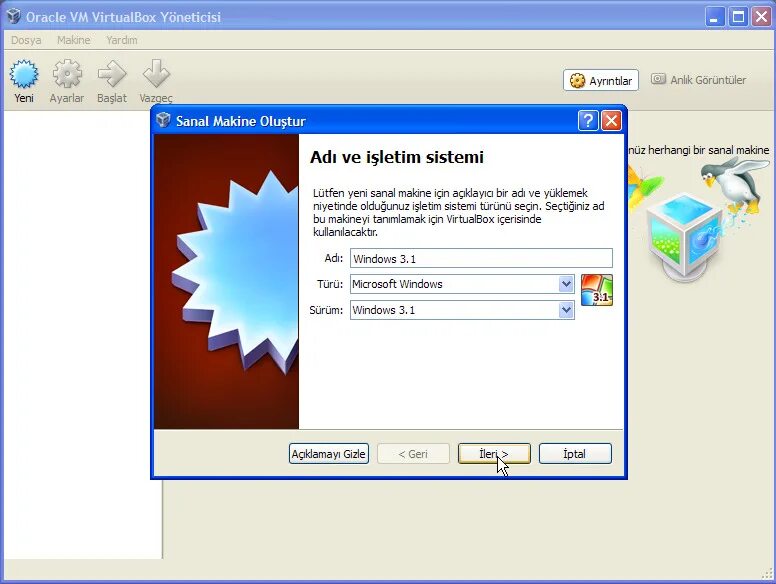Open the Makine menu

click(x=74, y=40)
